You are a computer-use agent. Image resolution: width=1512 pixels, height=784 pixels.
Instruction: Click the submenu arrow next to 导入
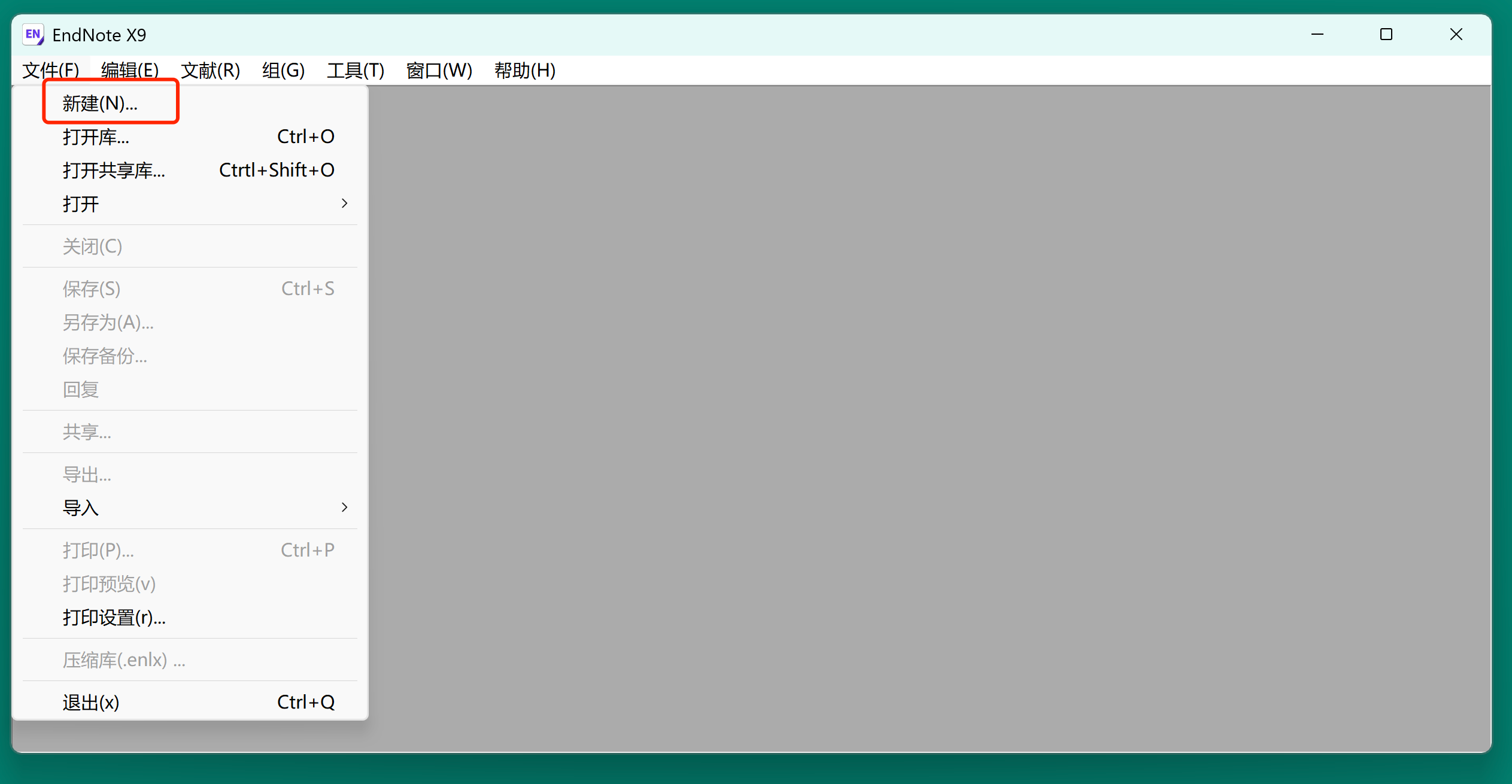(x=344, y=507)
